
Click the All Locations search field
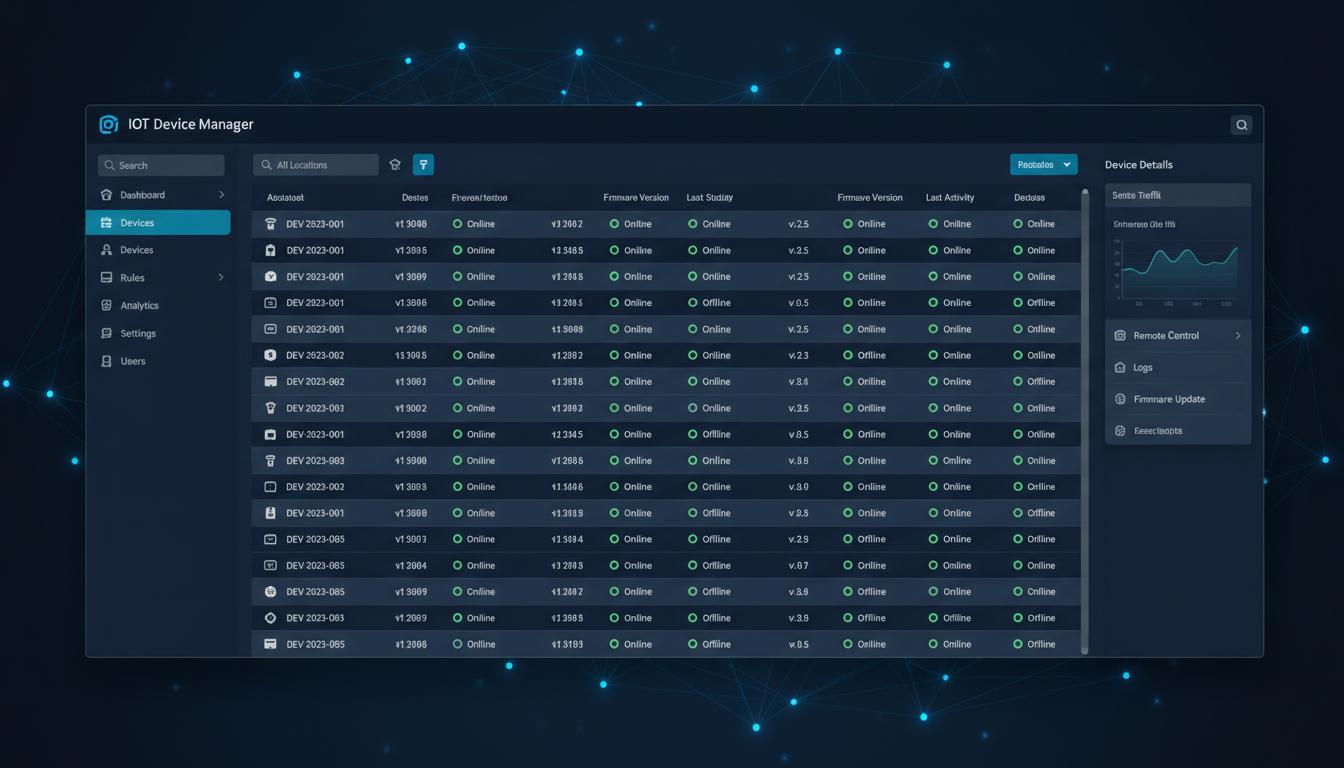pos(316,165)
